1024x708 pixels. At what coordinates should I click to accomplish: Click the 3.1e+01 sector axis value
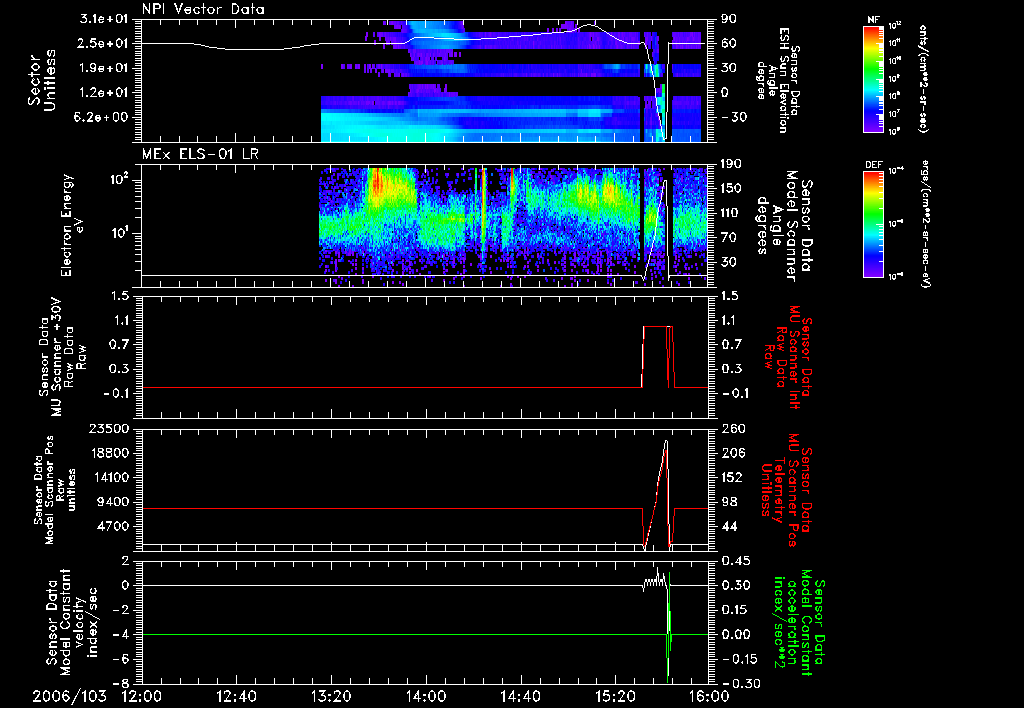104,19
